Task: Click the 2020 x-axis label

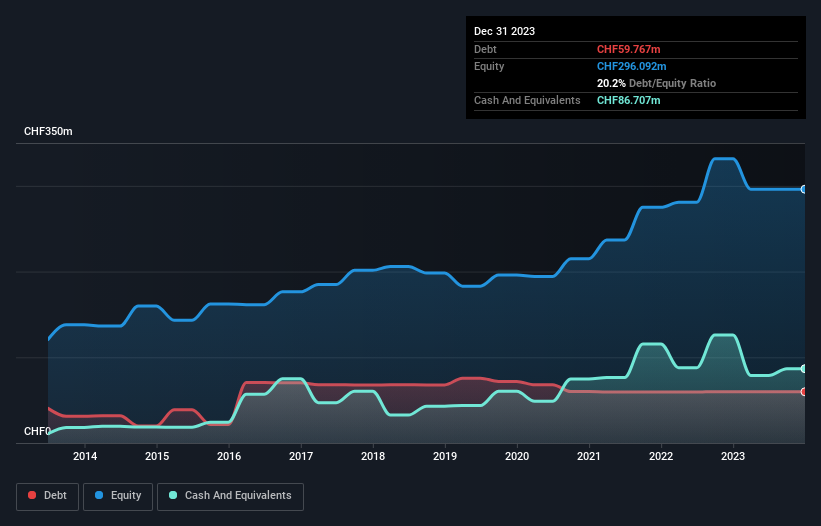Action: point(517,456)
